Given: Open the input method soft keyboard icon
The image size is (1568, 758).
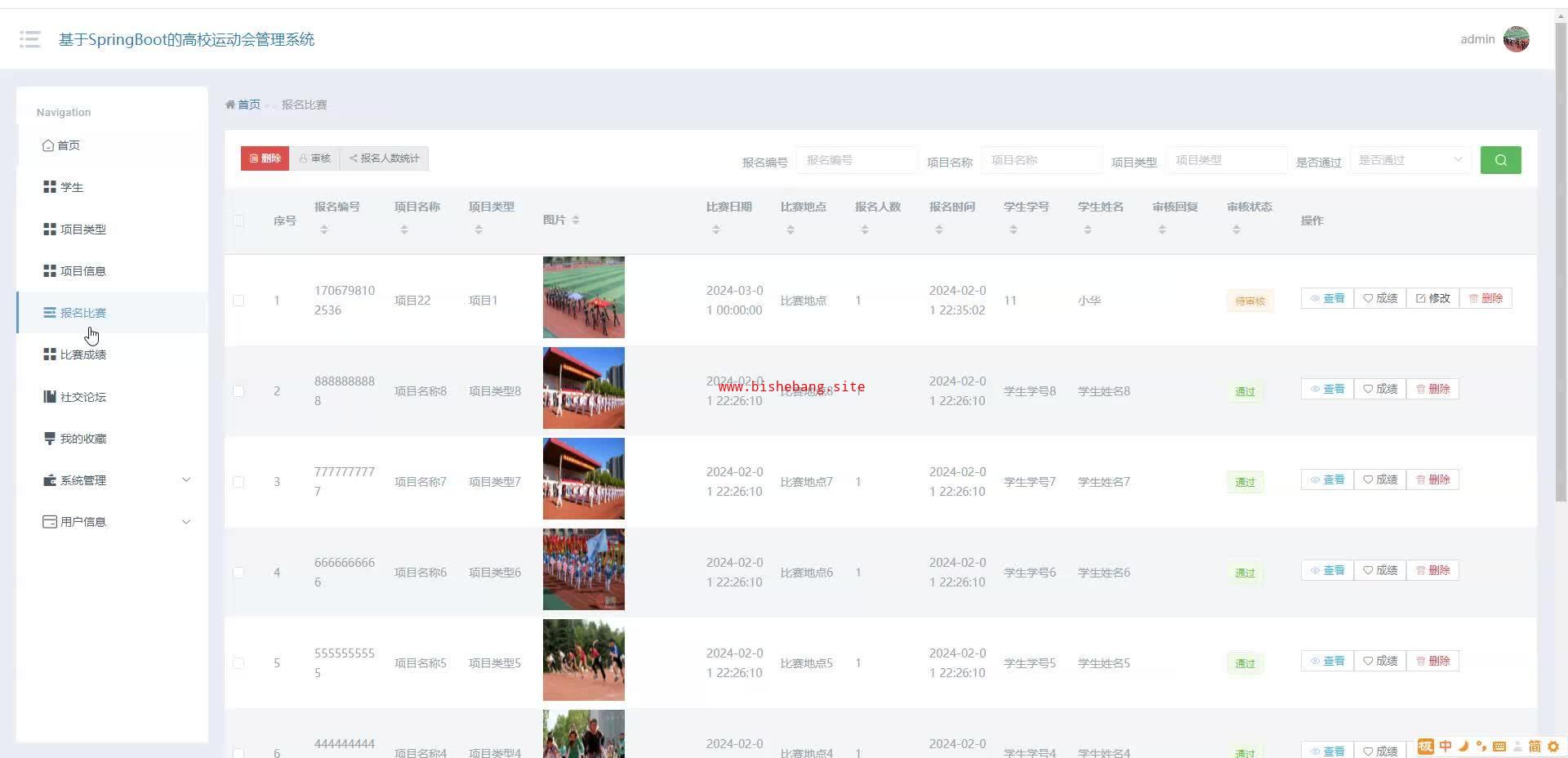Looking at the screenshot, I should click(1499, 746).
